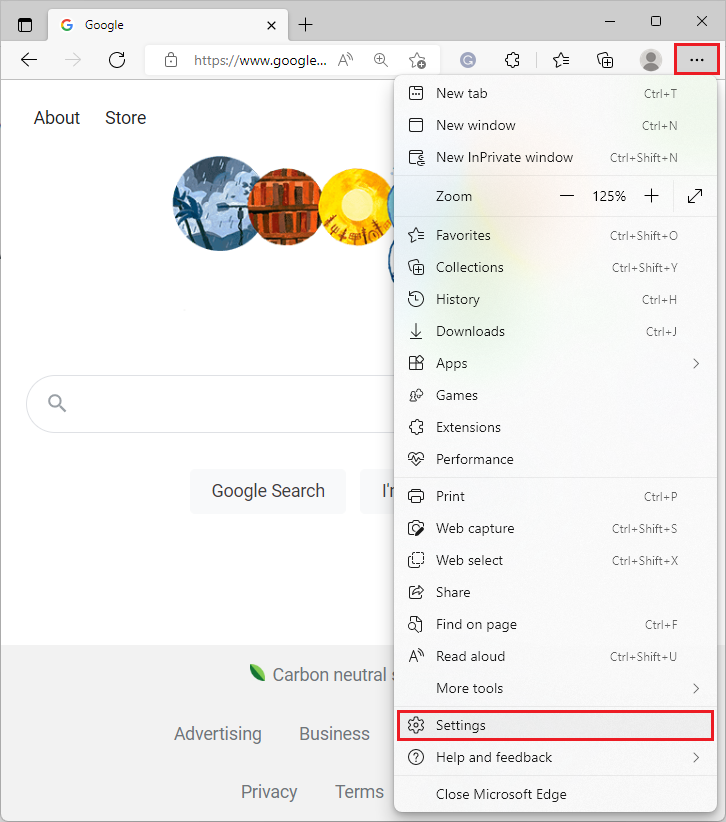Go back using the back arrow
The width and height of the screenshot is (726, 822).
(29, 60)
